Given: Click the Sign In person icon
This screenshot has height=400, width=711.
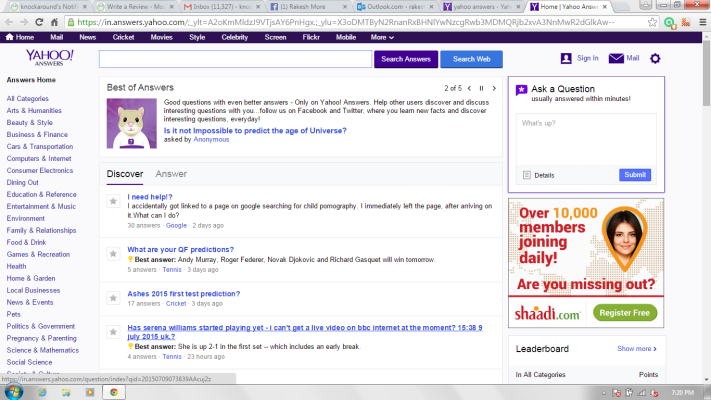Looking at the screenshot, I should (566, 59).
